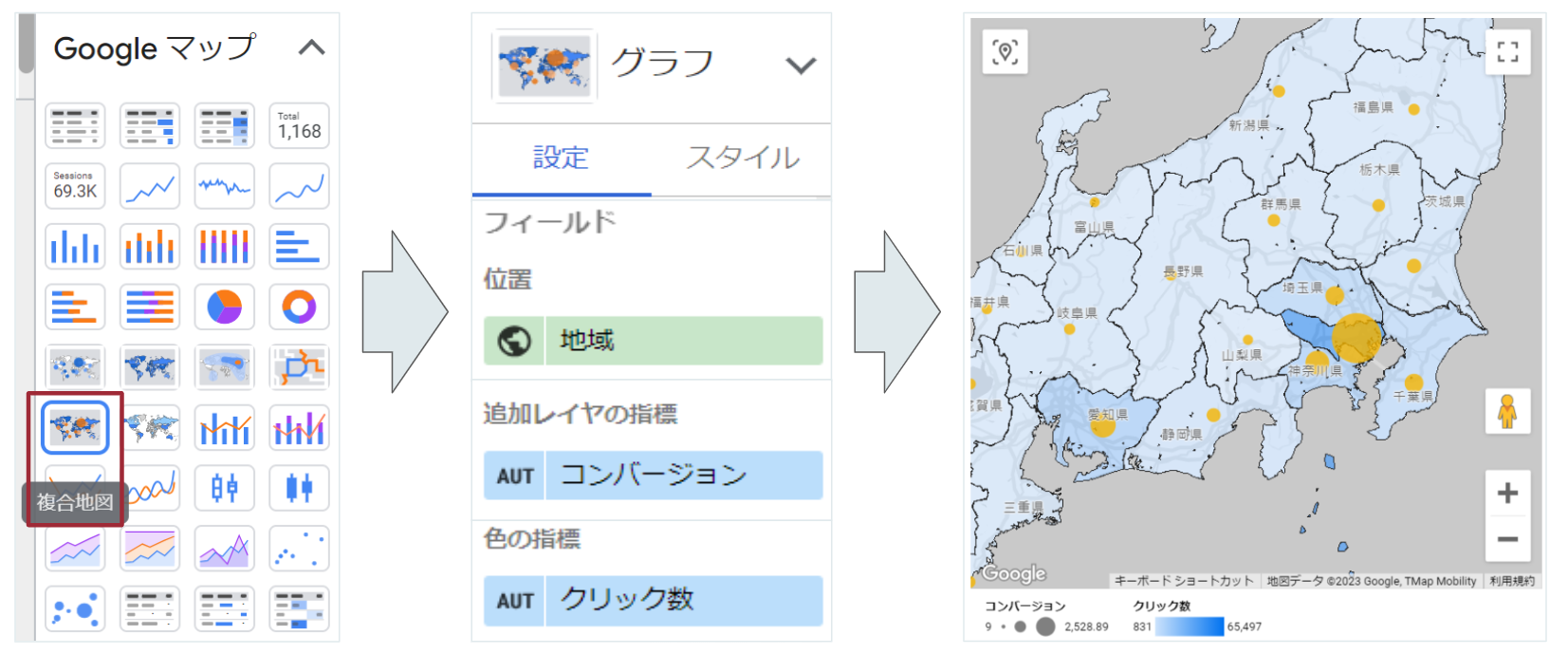Image resolution: width=1568 pixels, height=654 pixels.
Task: Click the コンバージョン metric chip
Action: click(x=653, y=476)
